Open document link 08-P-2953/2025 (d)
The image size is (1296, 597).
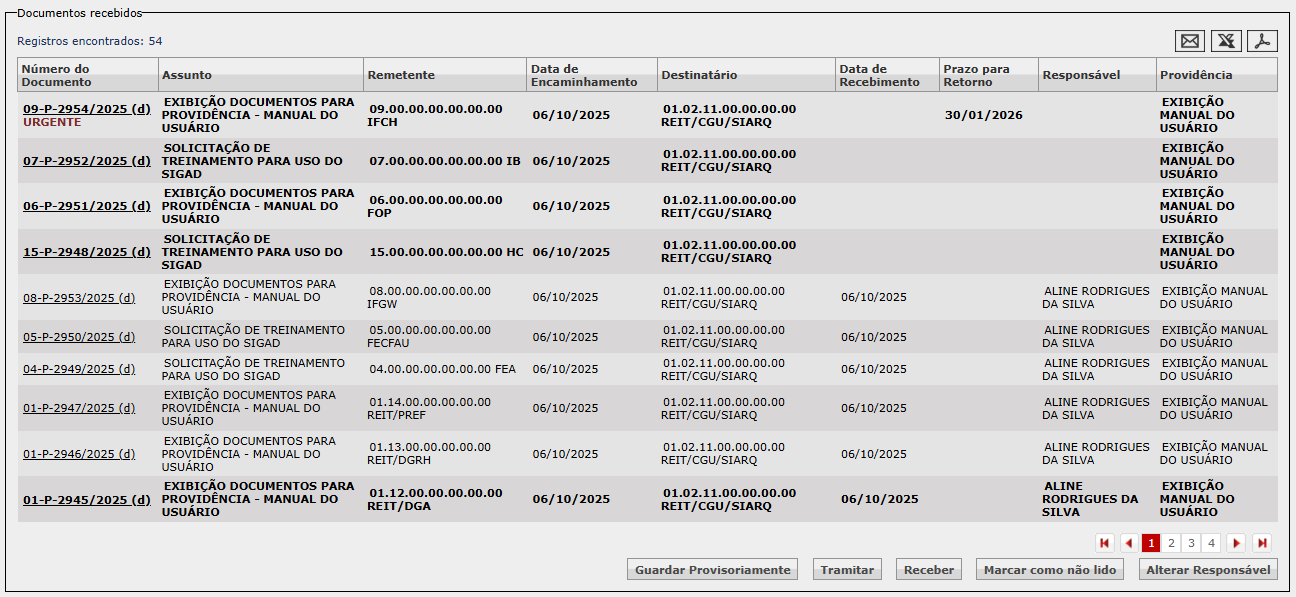(x=79, y=297)
